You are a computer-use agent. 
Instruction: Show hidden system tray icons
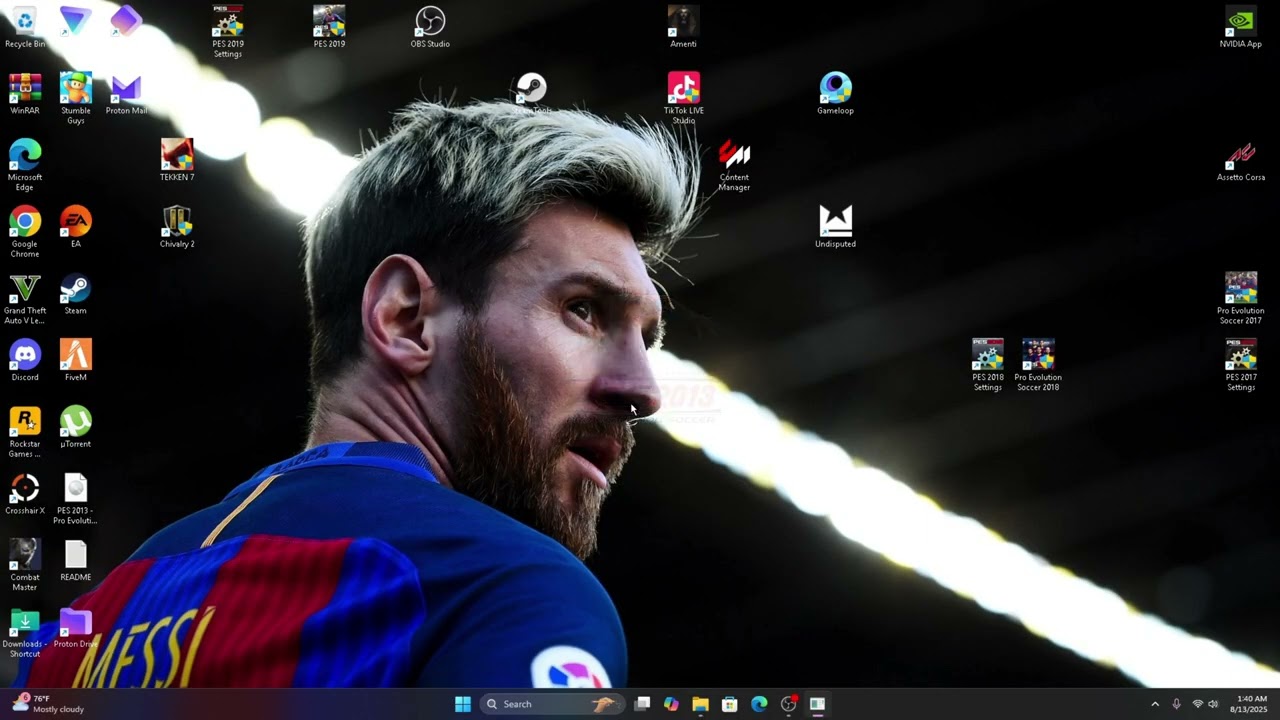pyautogui.click(x=1155, y=704)
